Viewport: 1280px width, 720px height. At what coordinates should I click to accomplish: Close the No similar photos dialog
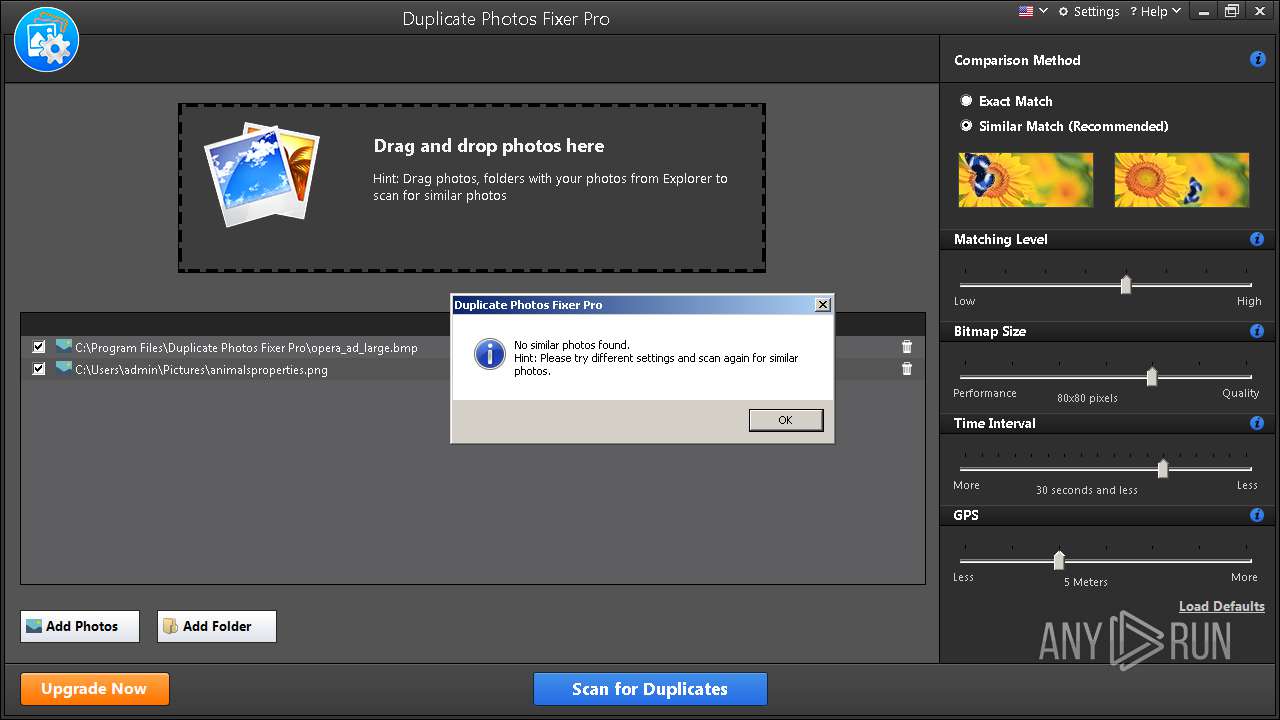[x=823, y=305]
